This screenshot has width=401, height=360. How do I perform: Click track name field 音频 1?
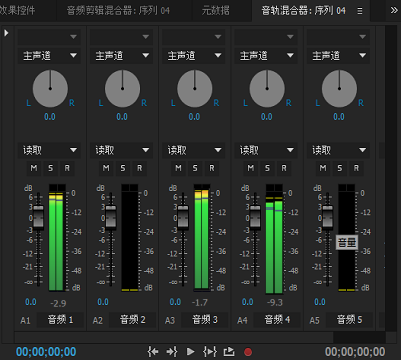(60, 320)
